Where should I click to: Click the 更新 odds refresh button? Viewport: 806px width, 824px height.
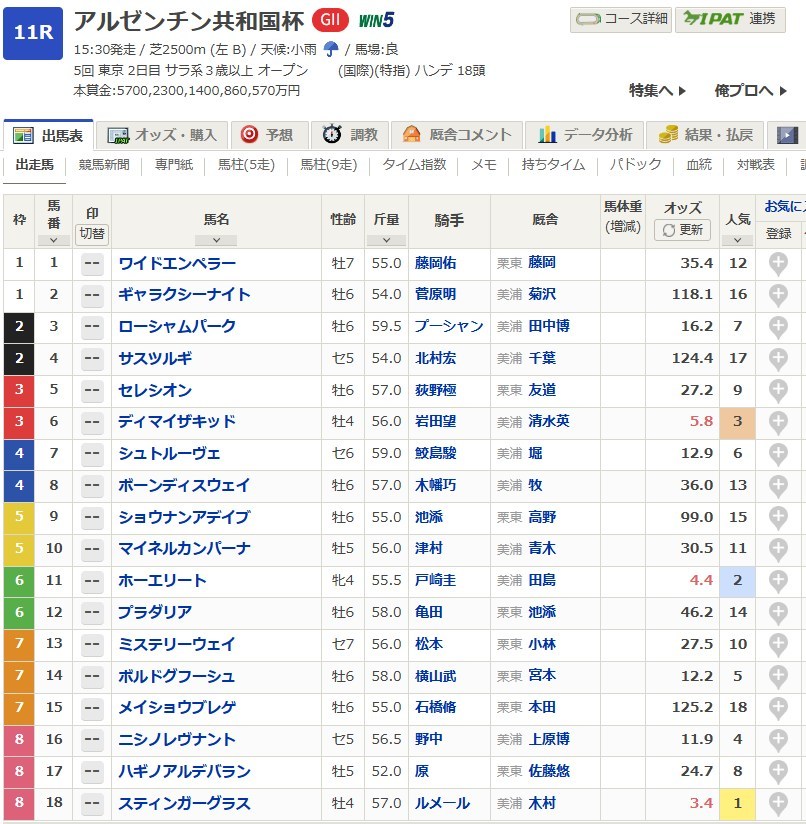682,230
